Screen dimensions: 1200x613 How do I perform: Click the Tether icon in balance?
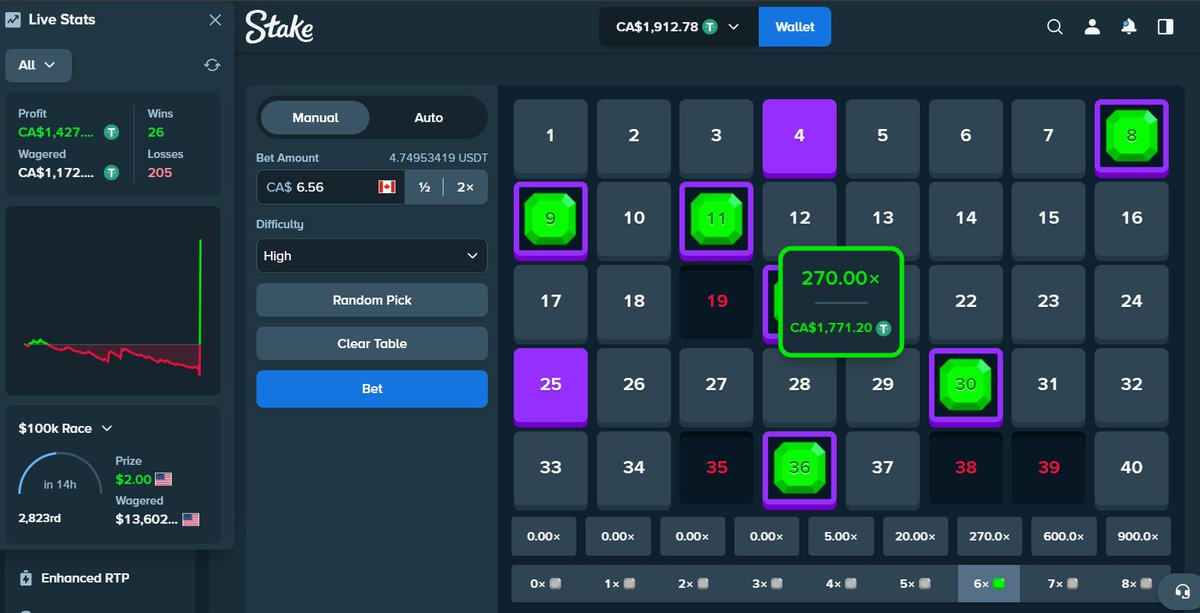(x=710, y=27)
